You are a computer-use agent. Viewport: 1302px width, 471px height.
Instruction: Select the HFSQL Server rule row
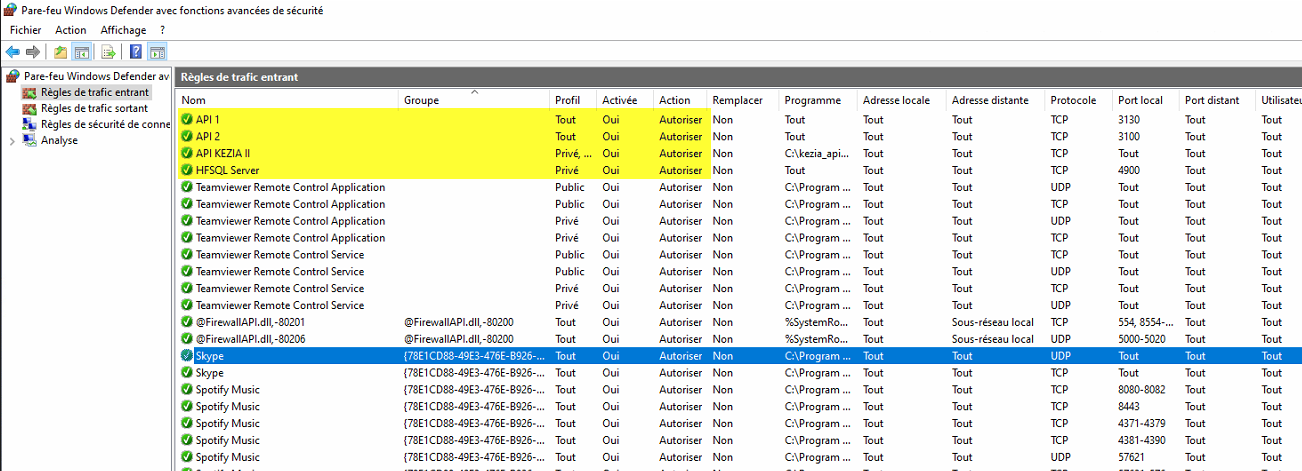click(220, 171)
